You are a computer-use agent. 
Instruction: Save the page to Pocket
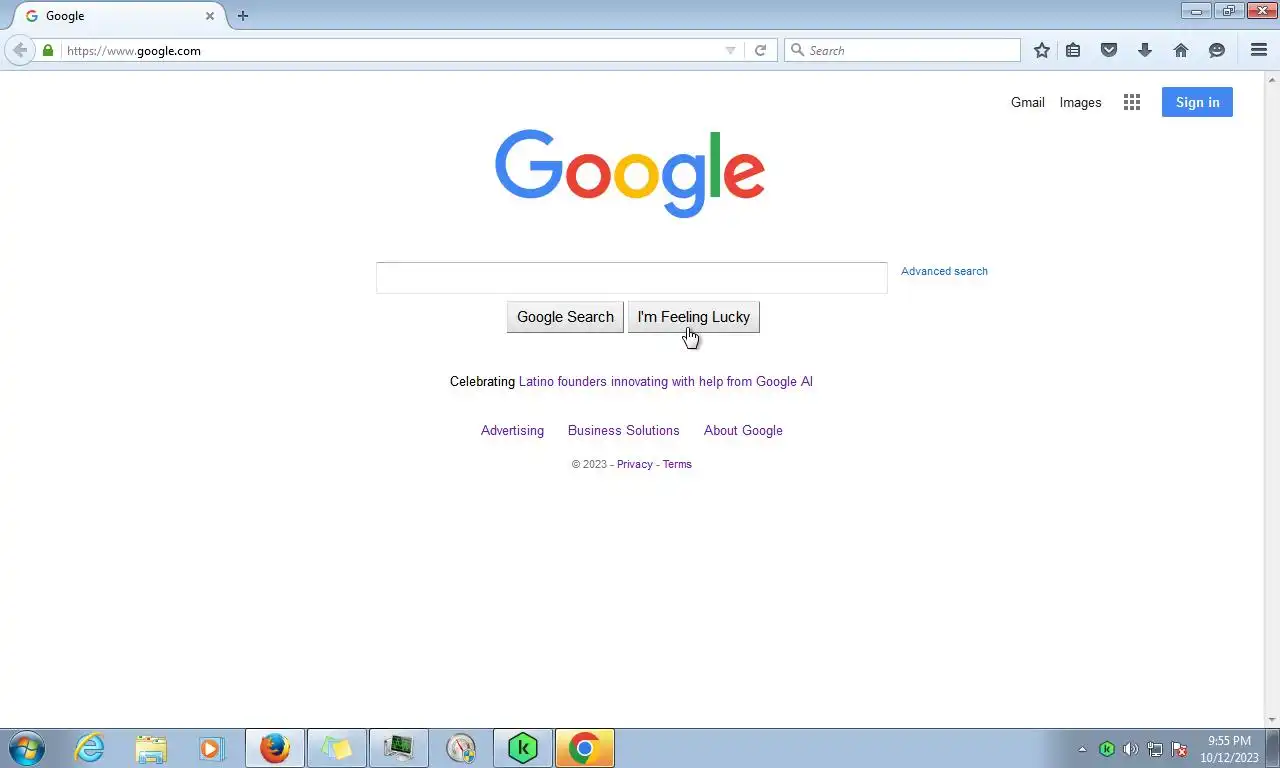(x=1109, y=50)
